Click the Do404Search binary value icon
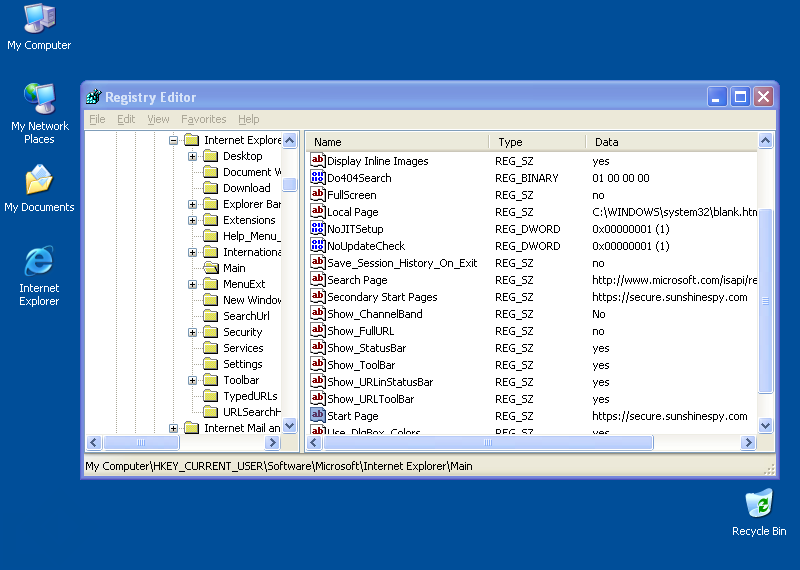Viewport: 800px width, 570px height. pyautogui.click(x=317, y=177)
